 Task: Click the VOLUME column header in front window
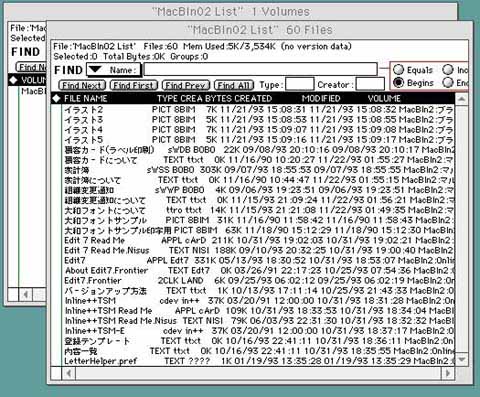click(x=384, y=98)
